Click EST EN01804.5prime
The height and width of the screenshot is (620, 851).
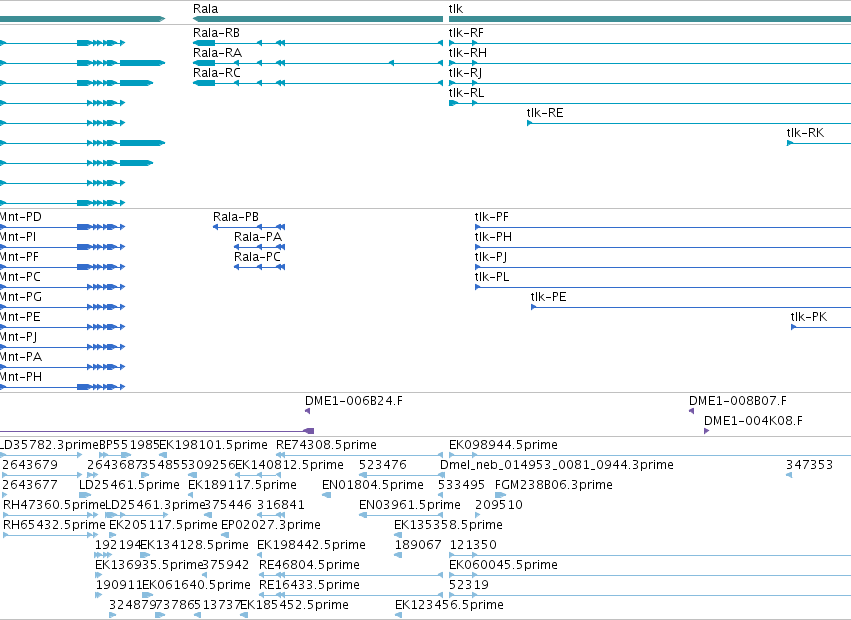click(x=373, y=485)
